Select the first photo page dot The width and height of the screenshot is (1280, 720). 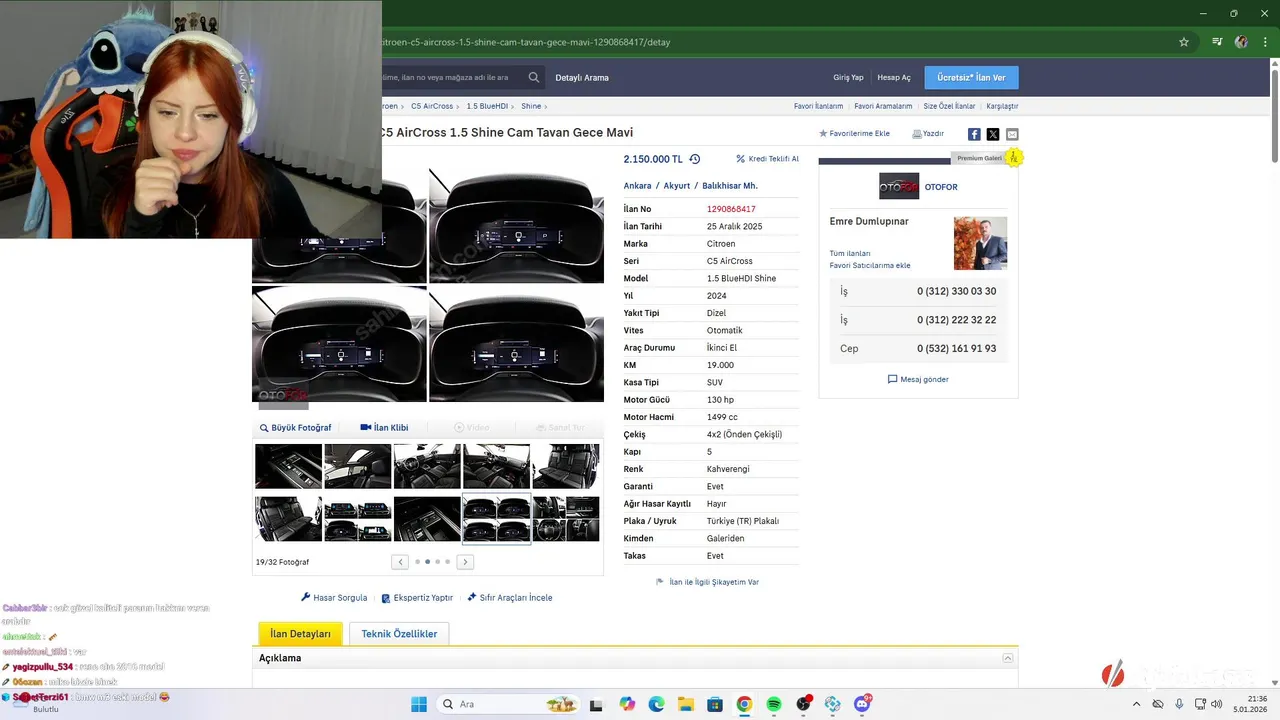coord(417,562)
